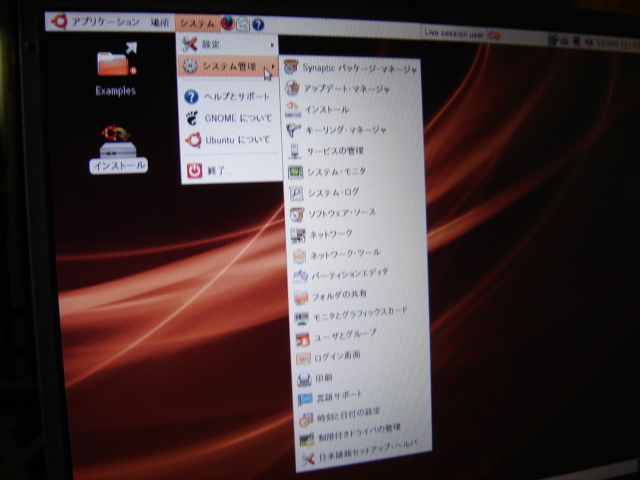
Task: Launch 日本語版セットアップ・ヘルパ
Action: 364,451
